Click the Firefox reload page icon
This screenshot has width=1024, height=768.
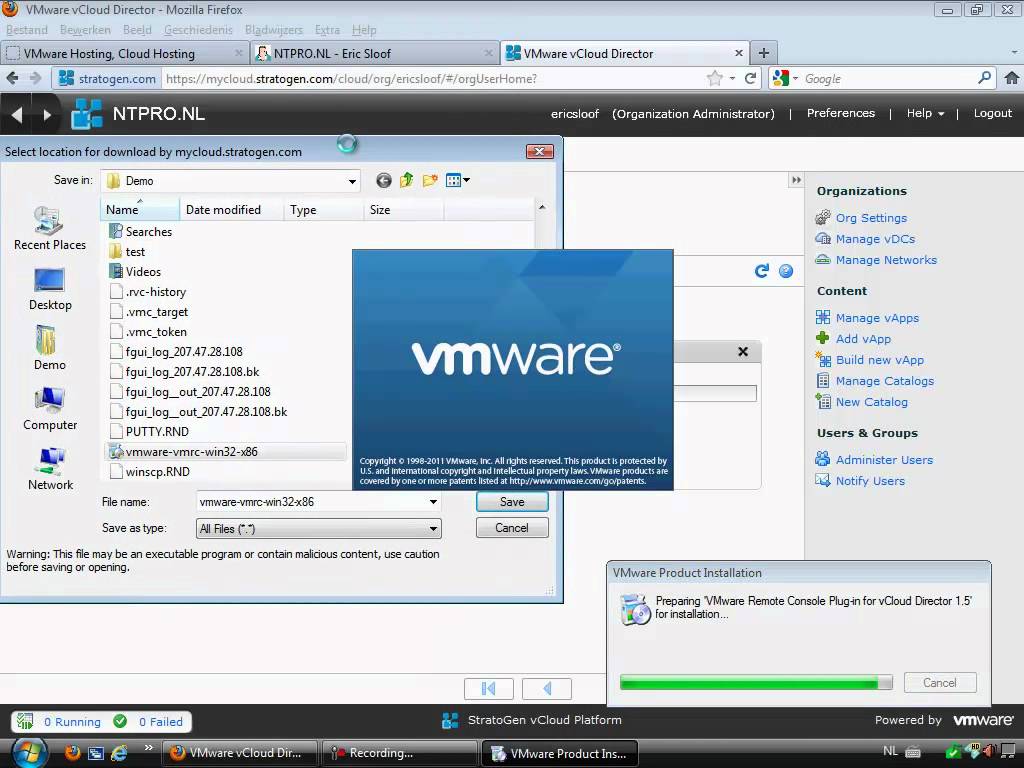pyautogui.click(x=750, y=78)
